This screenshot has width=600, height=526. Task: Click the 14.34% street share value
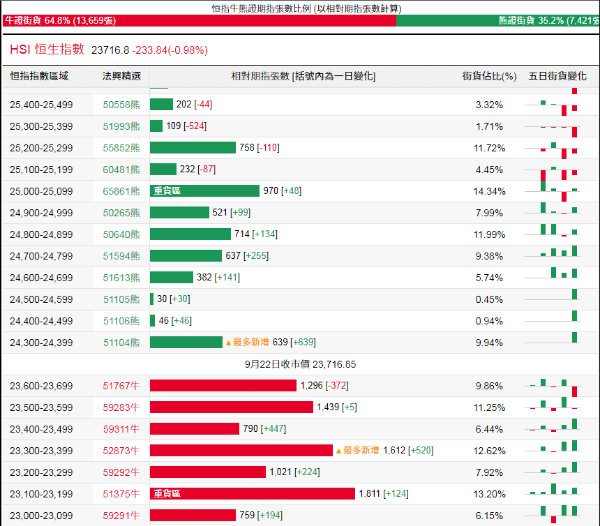pyautogui.click(x=489, y=191)
